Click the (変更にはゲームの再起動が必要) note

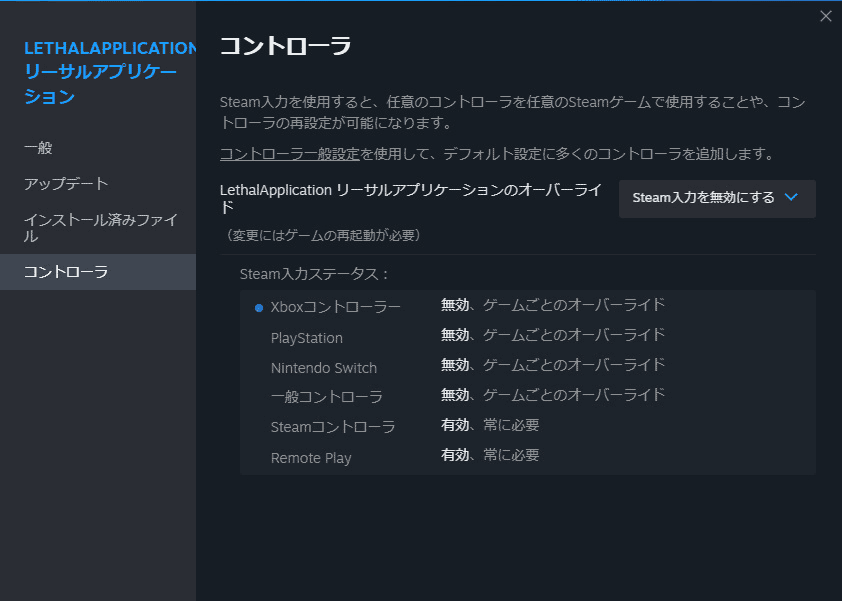[x=323, y=235]
